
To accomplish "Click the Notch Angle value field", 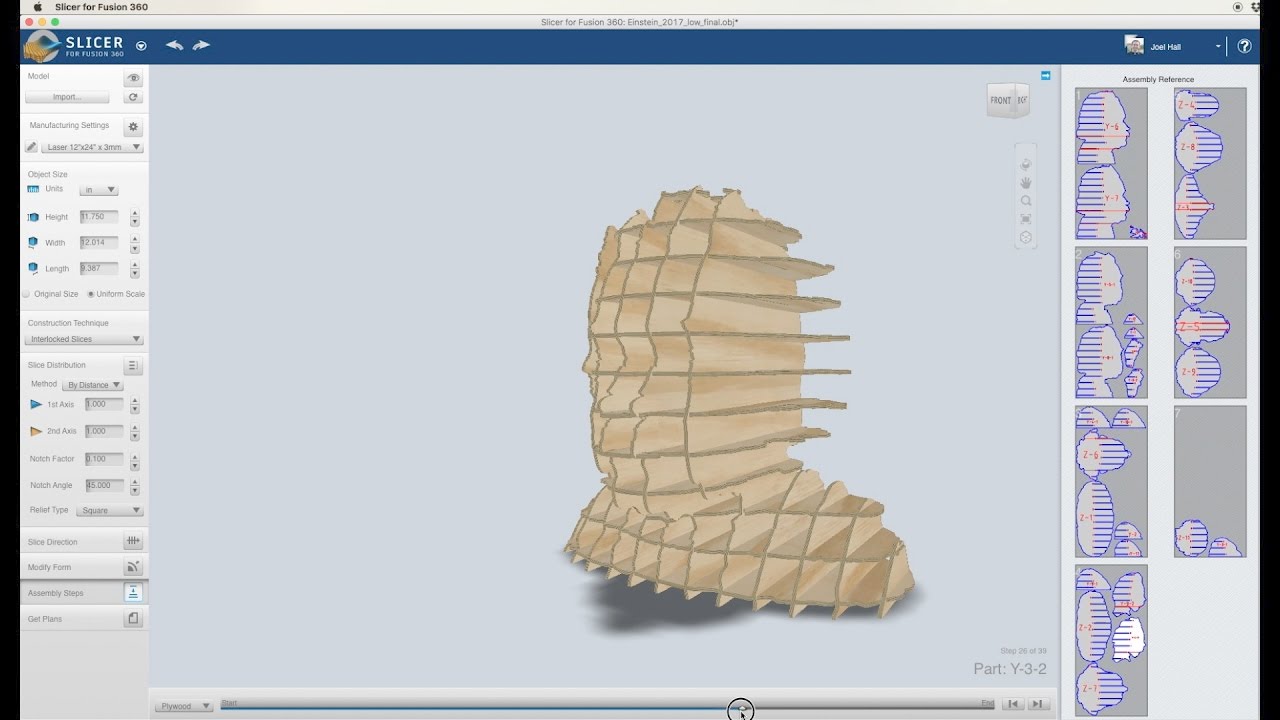I will [x=105, y=485].
